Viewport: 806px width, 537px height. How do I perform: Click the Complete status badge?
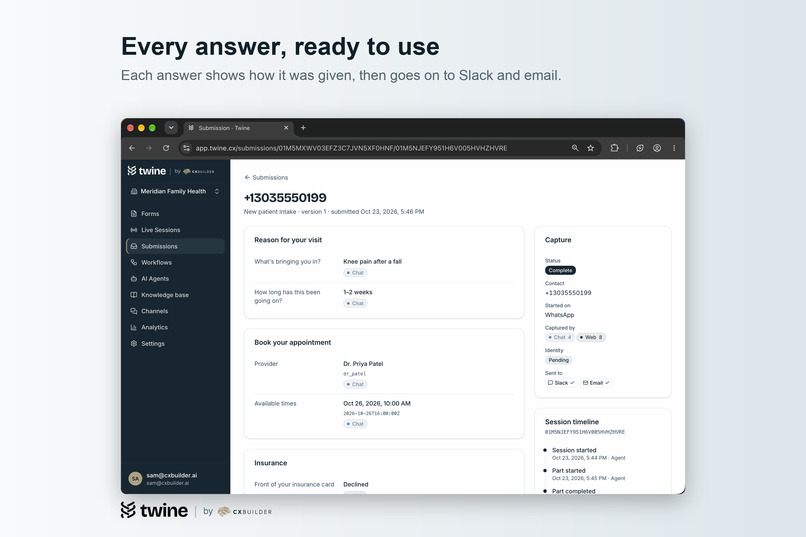(560, 270)
